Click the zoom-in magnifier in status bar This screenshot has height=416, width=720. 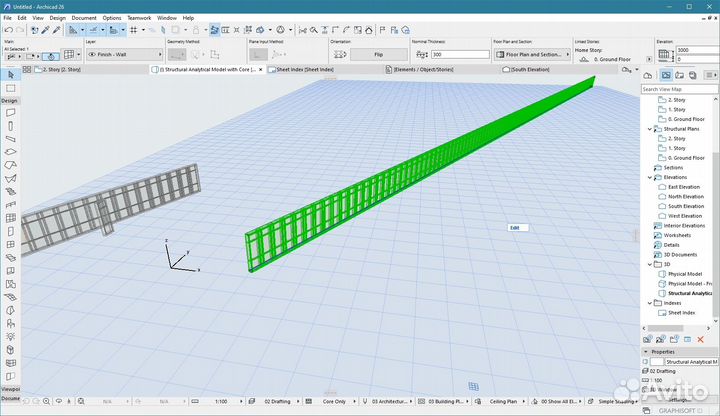click(46, 401)
